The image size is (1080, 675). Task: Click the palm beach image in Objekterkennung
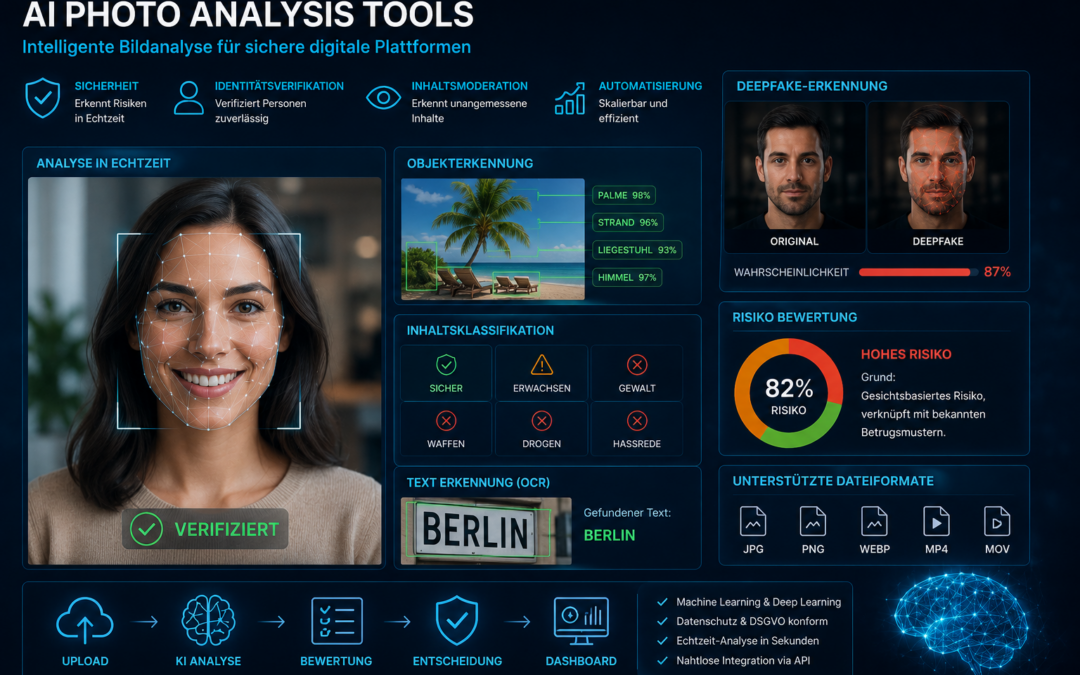click(492, 239)
